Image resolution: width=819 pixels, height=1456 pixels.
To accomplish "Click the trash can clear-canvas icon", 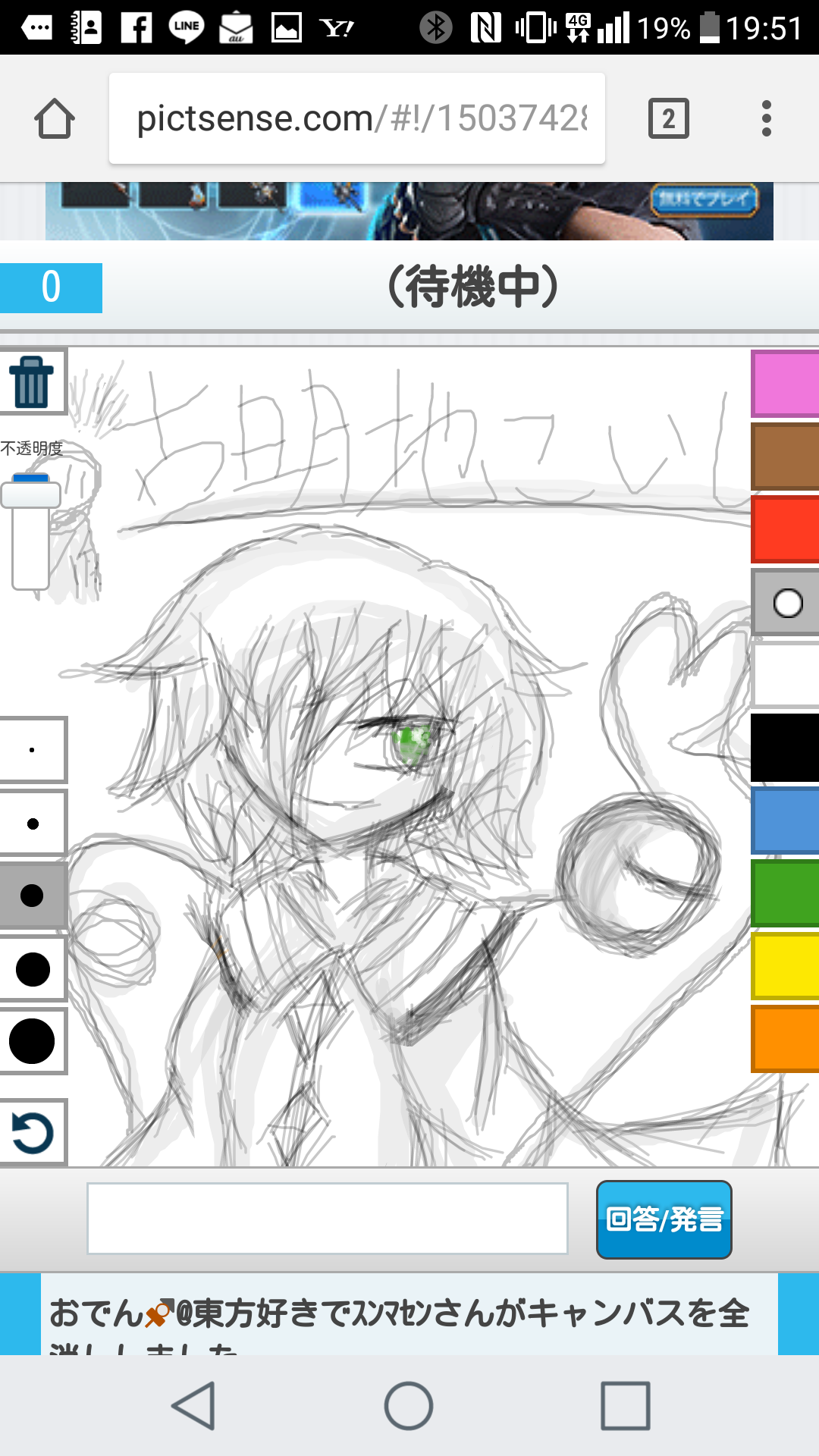I will (x=32, y=382).
